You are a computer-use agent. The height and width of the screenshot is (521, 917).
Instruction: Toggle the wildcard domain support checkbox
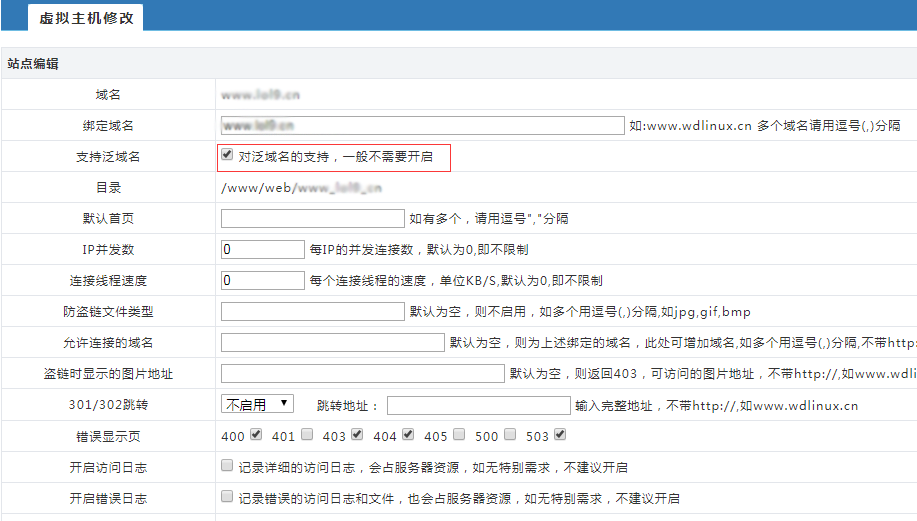click(x=227, y=156)
